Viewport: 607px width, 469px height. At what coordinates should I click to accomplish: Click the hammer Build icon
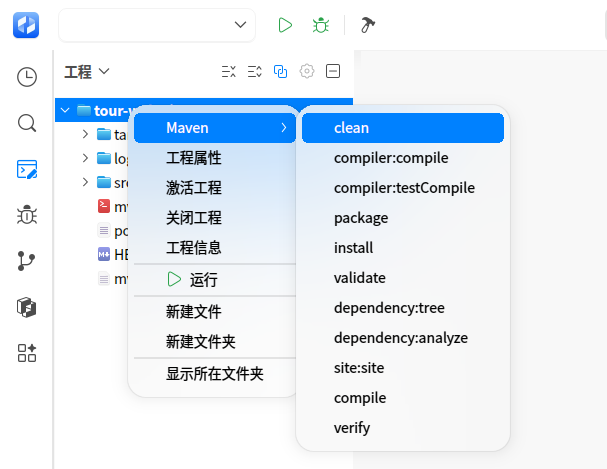point(367,25)
